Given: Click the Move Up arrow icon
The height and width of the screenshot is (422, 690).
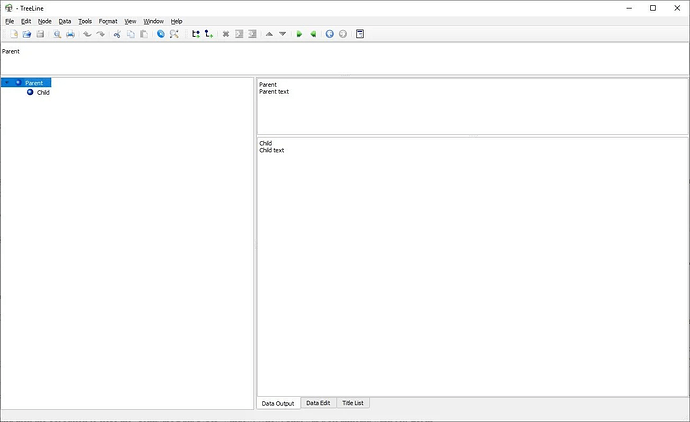Looking at the screenshot, I should click(269, 34).
